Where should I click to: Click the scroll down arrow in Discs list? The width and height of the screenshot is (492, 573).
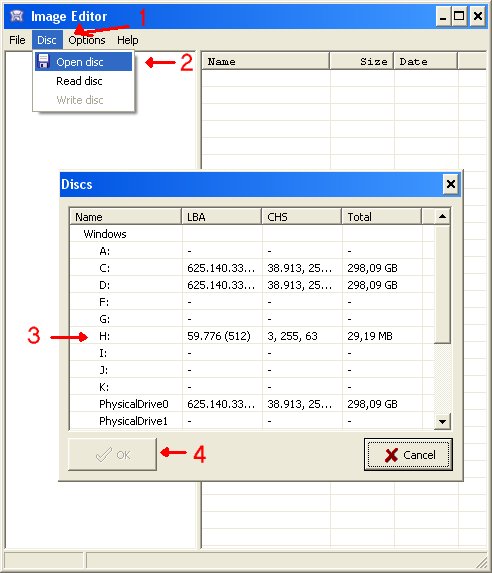tap(442, 421)
